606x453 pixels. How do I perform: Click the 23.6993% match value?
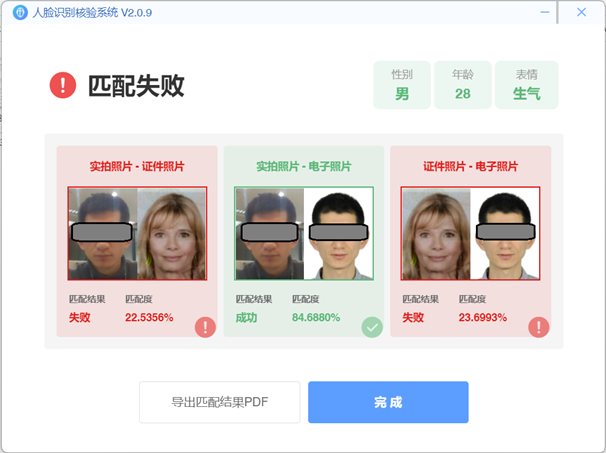483,318
